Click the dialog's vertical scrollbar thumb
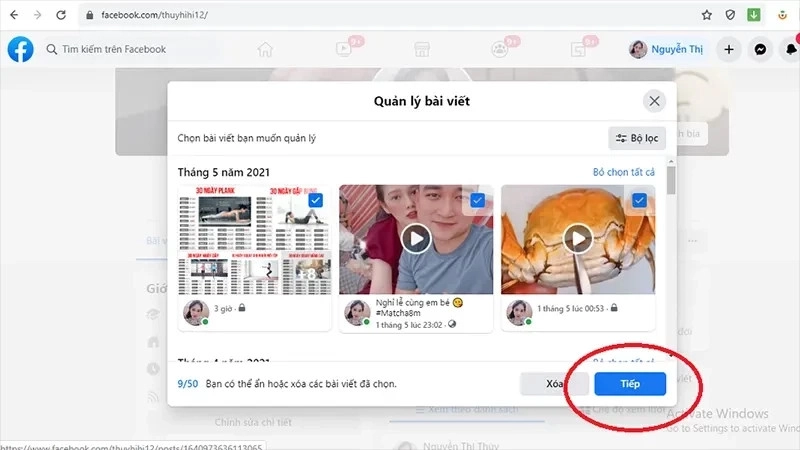 point(671,180)
